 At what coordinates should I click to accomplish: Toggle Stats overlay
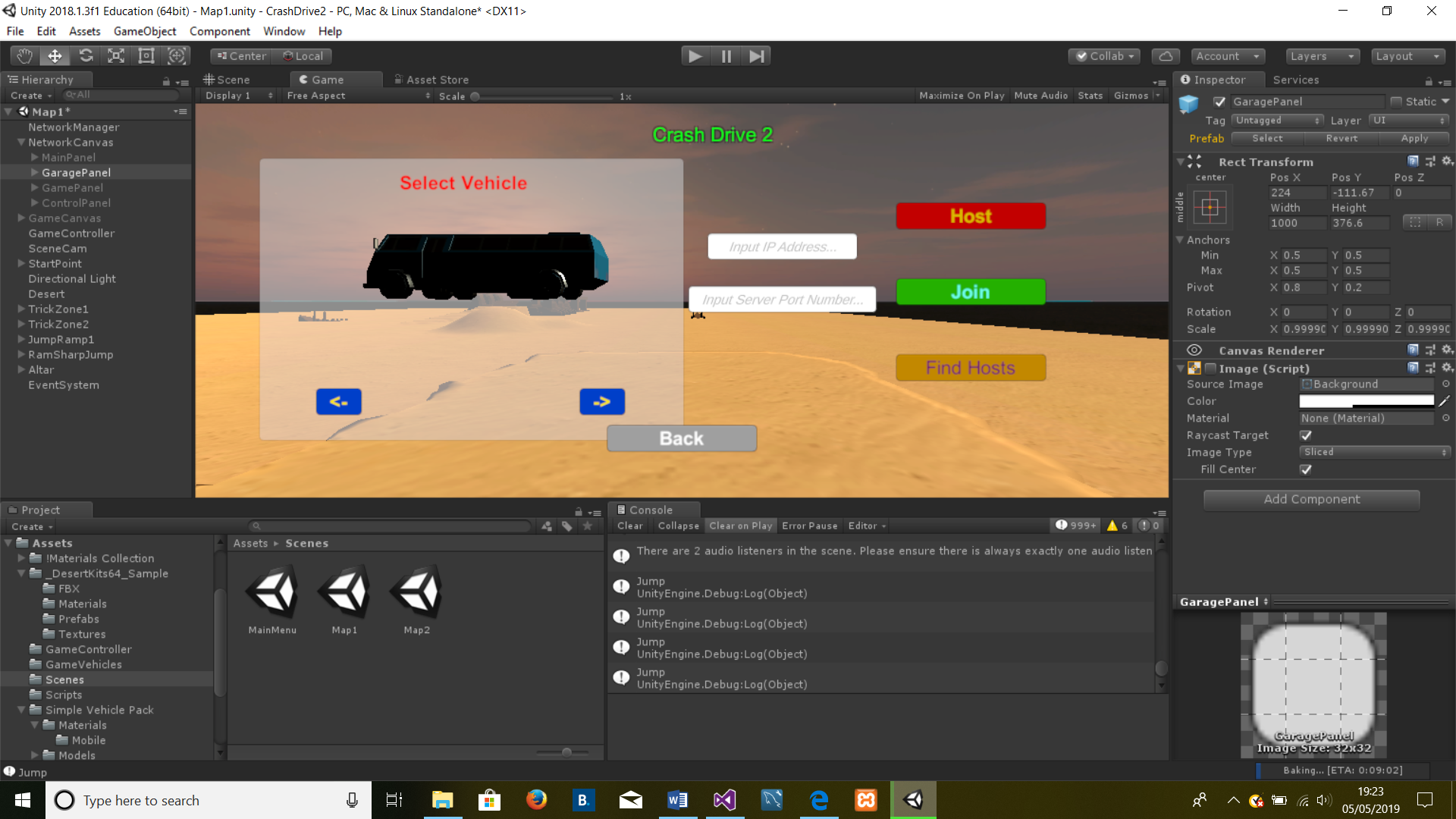(x=1090, y=96)
